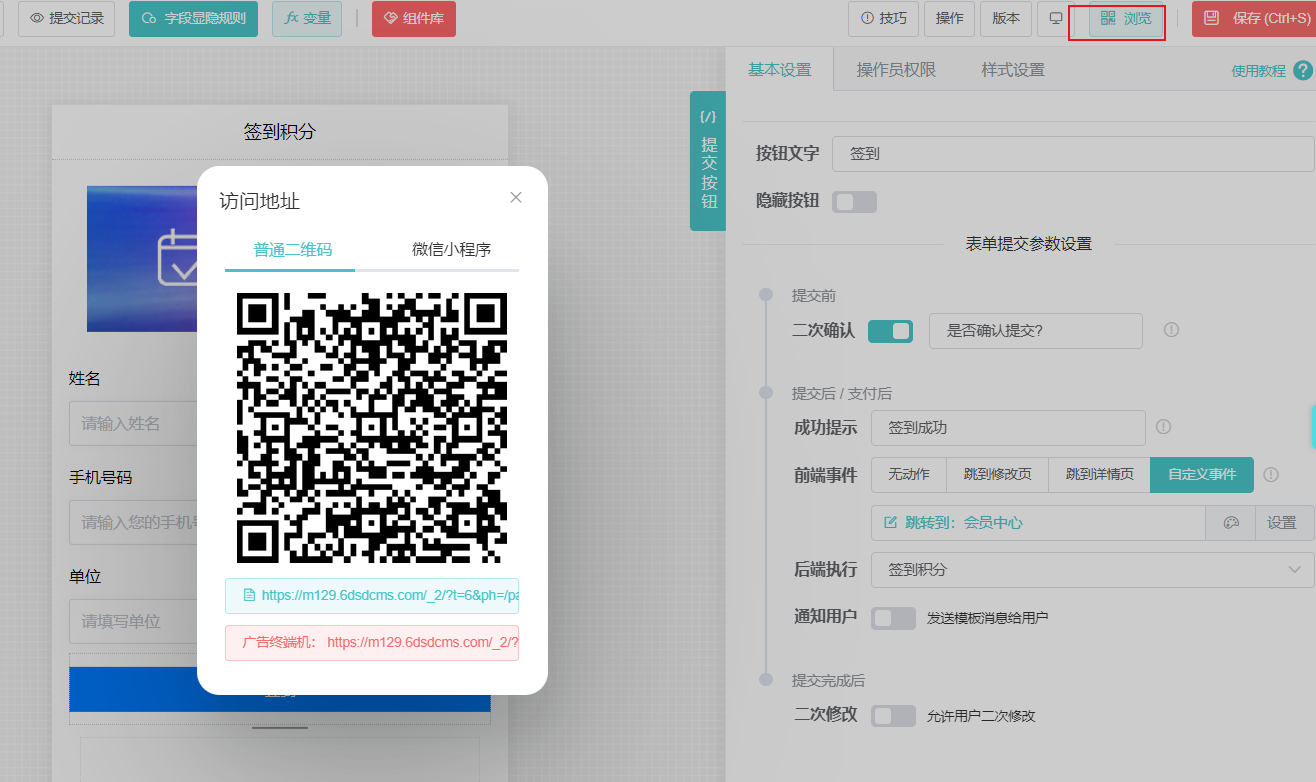Click the monitor preview icon in toolbar
This screenshot has height=782, width=1316.
click(x=1056, y=18)
